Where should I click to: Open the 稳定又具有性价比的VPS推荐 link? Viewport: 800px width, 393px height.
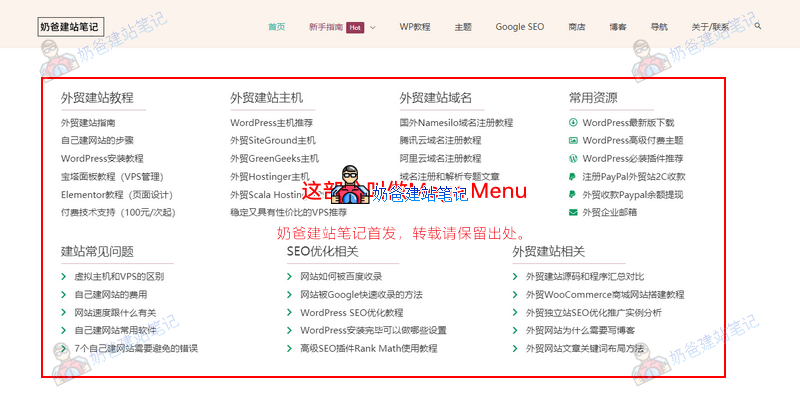(289, 212)
